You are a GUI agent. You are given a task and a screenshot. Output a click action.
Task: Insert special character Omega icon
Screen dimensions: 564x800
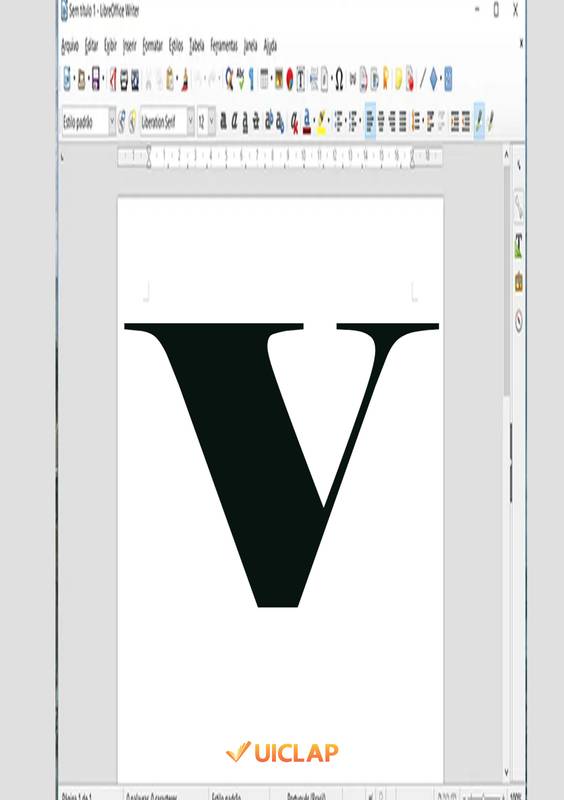(x=339, y=80)
